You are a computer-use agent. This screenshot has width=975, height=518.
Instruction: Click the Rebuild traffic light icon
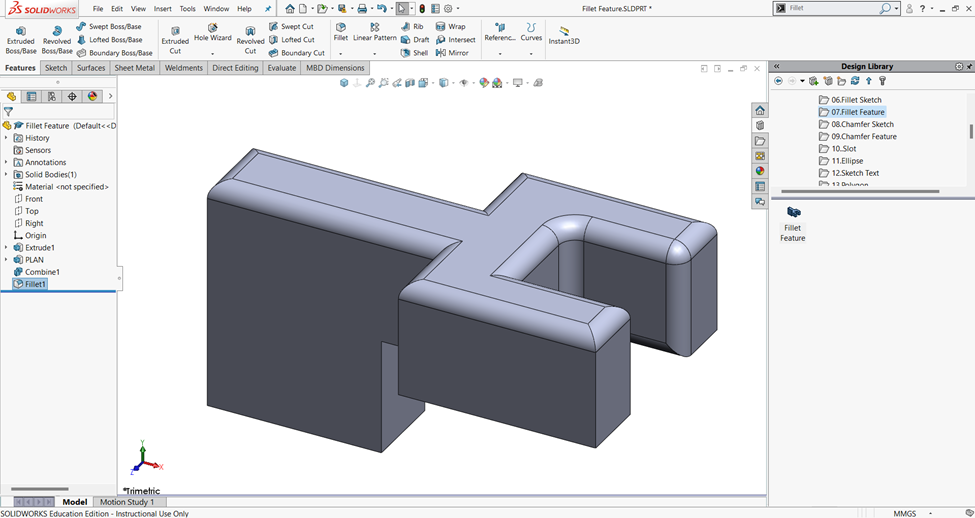pos(422,9)
